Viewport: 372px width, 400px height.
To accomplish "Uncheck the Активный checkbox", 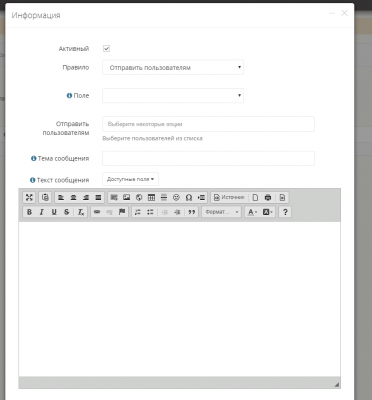I will (106, 49).
